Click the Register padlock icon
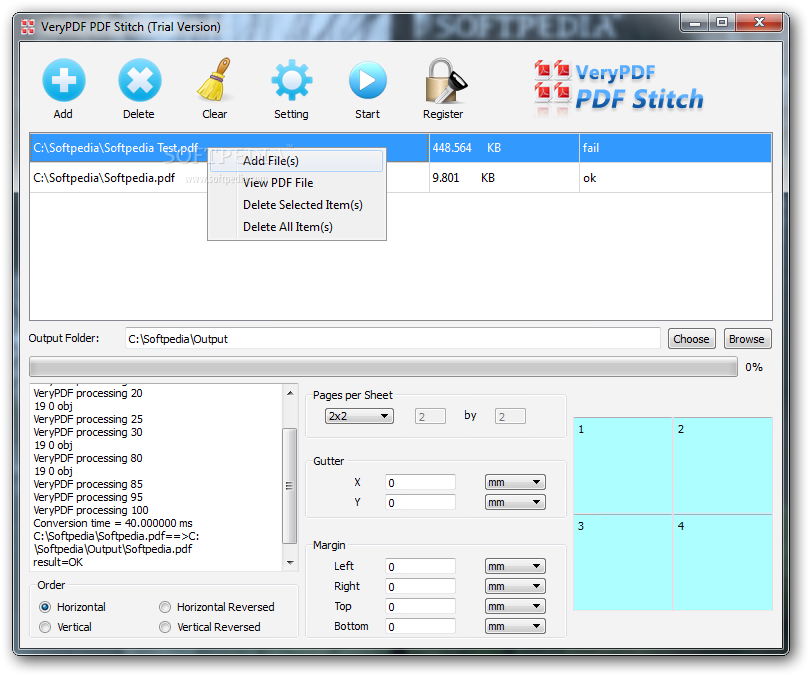This screenshot has width=810, height=676. [x=445, y=81]
